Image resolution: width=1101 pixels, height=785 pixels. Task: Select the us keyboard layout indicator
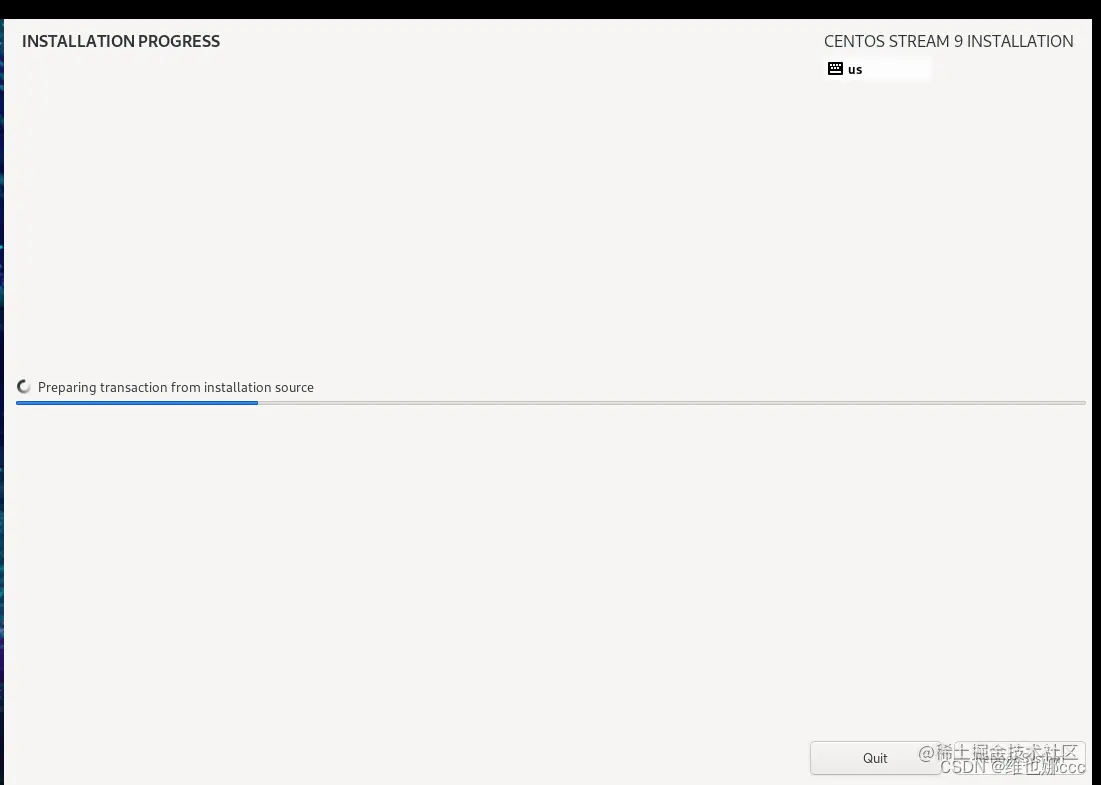click(x=878, y=69)
